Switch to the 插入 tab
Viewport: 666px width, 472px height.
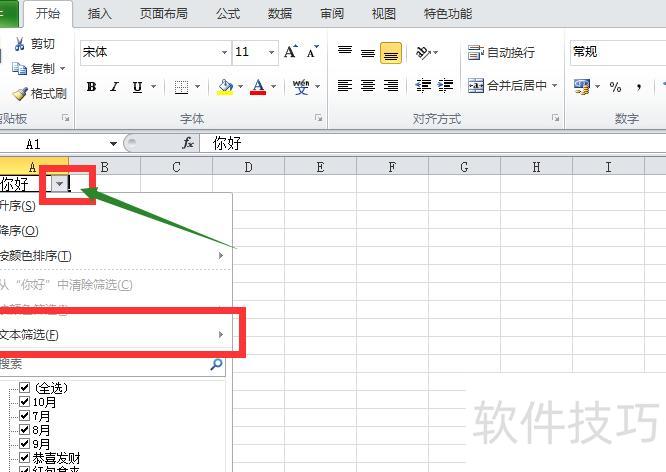pos(99,14)
